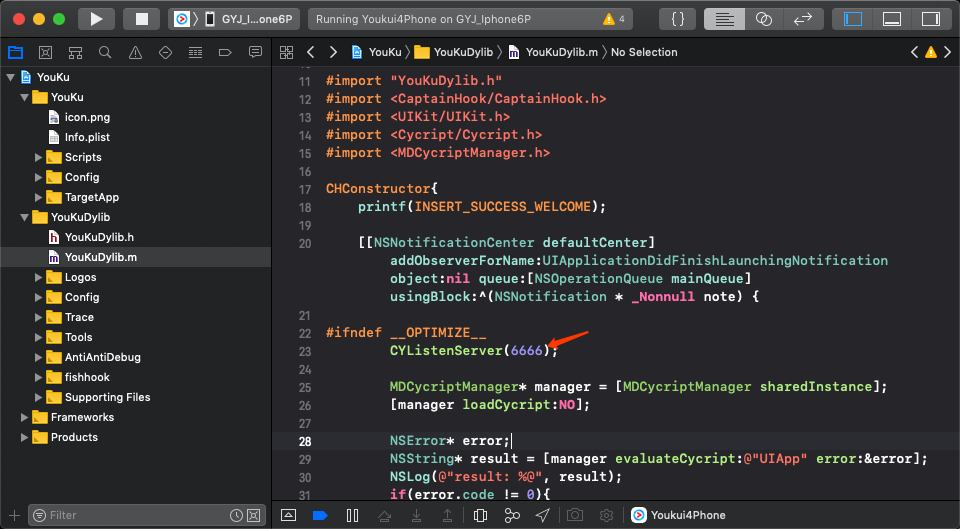This screenshot has height=529, width=960.
Task: Select YouKuDylib.m in navigator
Action: [135, 257]
